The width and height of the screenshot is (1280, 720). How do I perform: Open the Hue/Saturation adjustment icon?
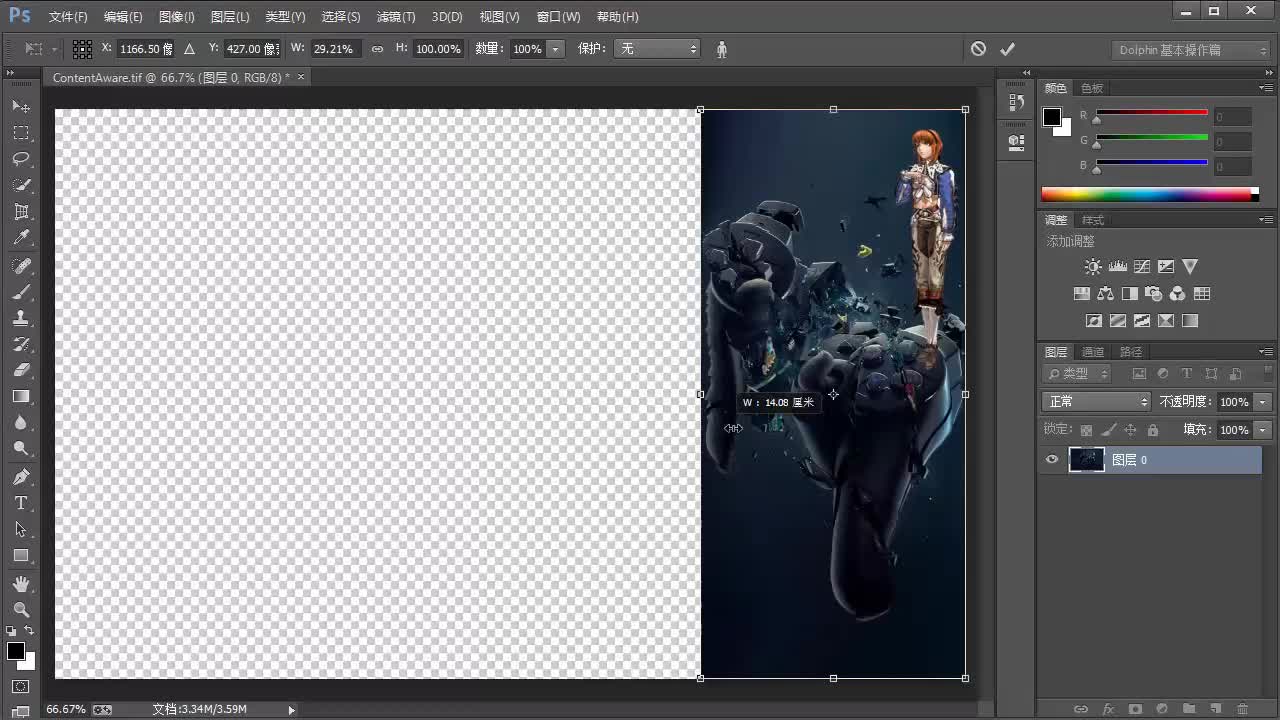tap(1081, 293)
